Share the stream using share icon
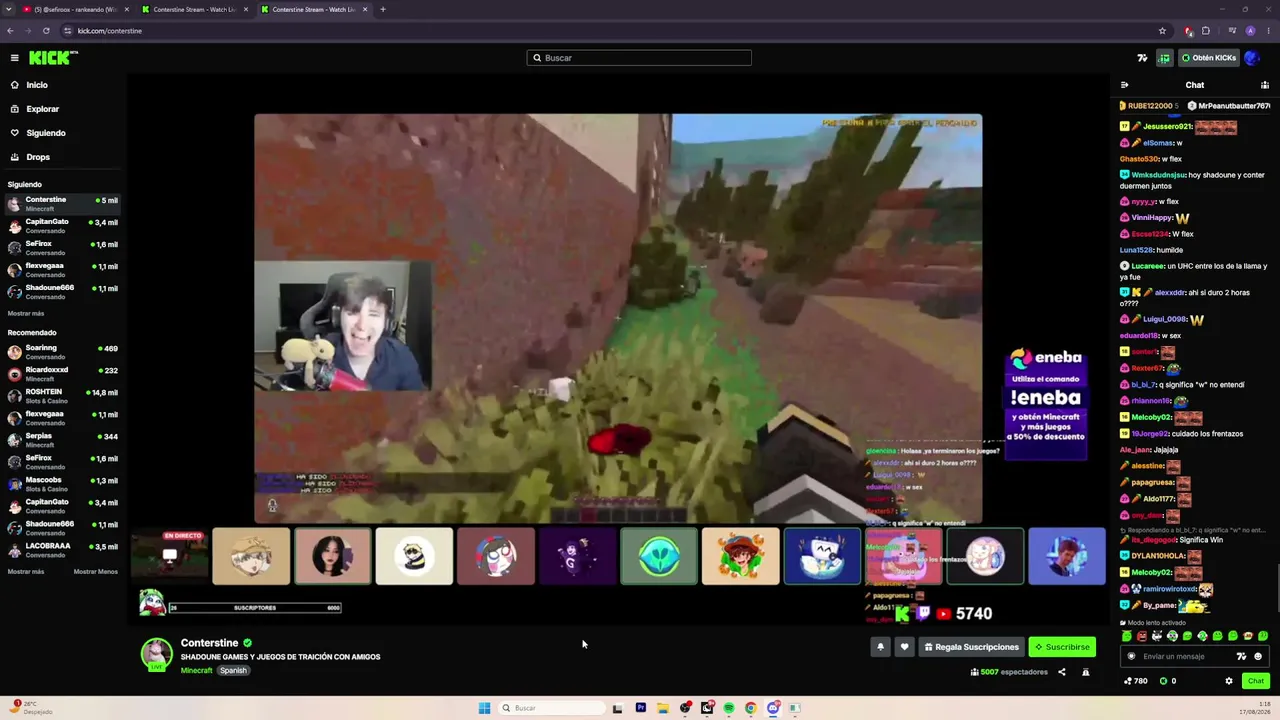This screenshot has width=1280, height=720. 1062,672
